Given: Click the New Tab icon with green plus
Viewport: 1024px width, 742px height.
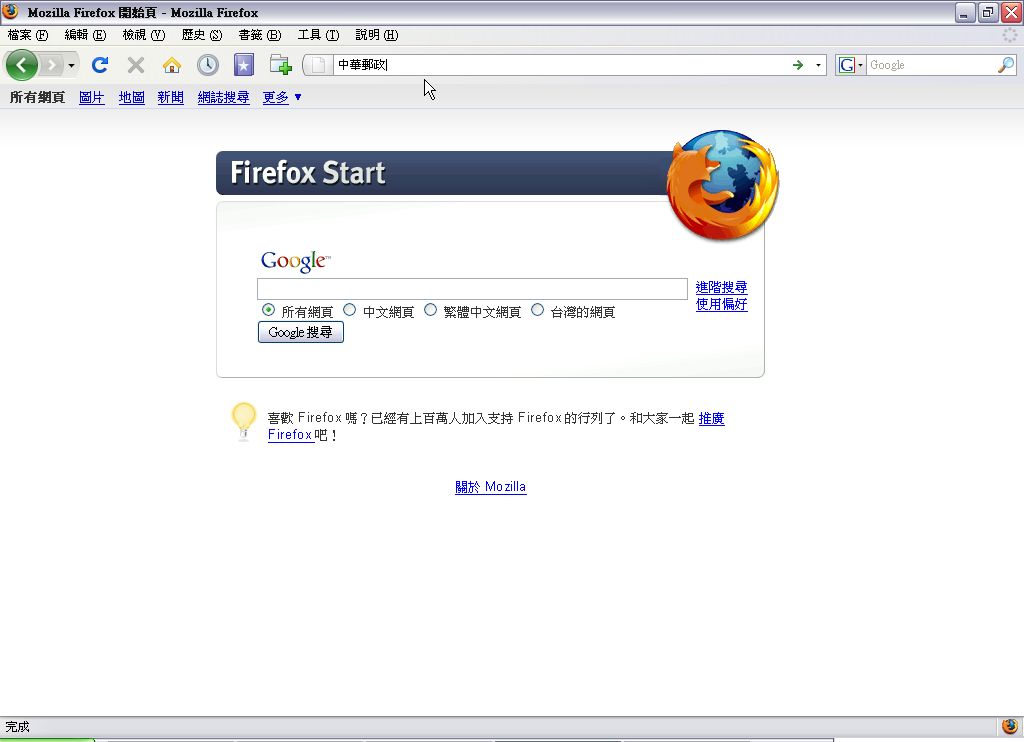Looking at the screenshot, I should tap(280, 65).
